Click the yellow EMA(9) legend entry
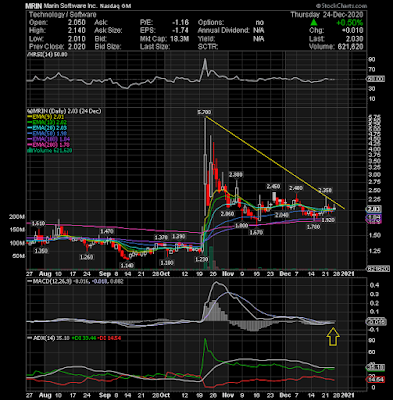This screenshot has width=393, height=400. click(45, 117)
